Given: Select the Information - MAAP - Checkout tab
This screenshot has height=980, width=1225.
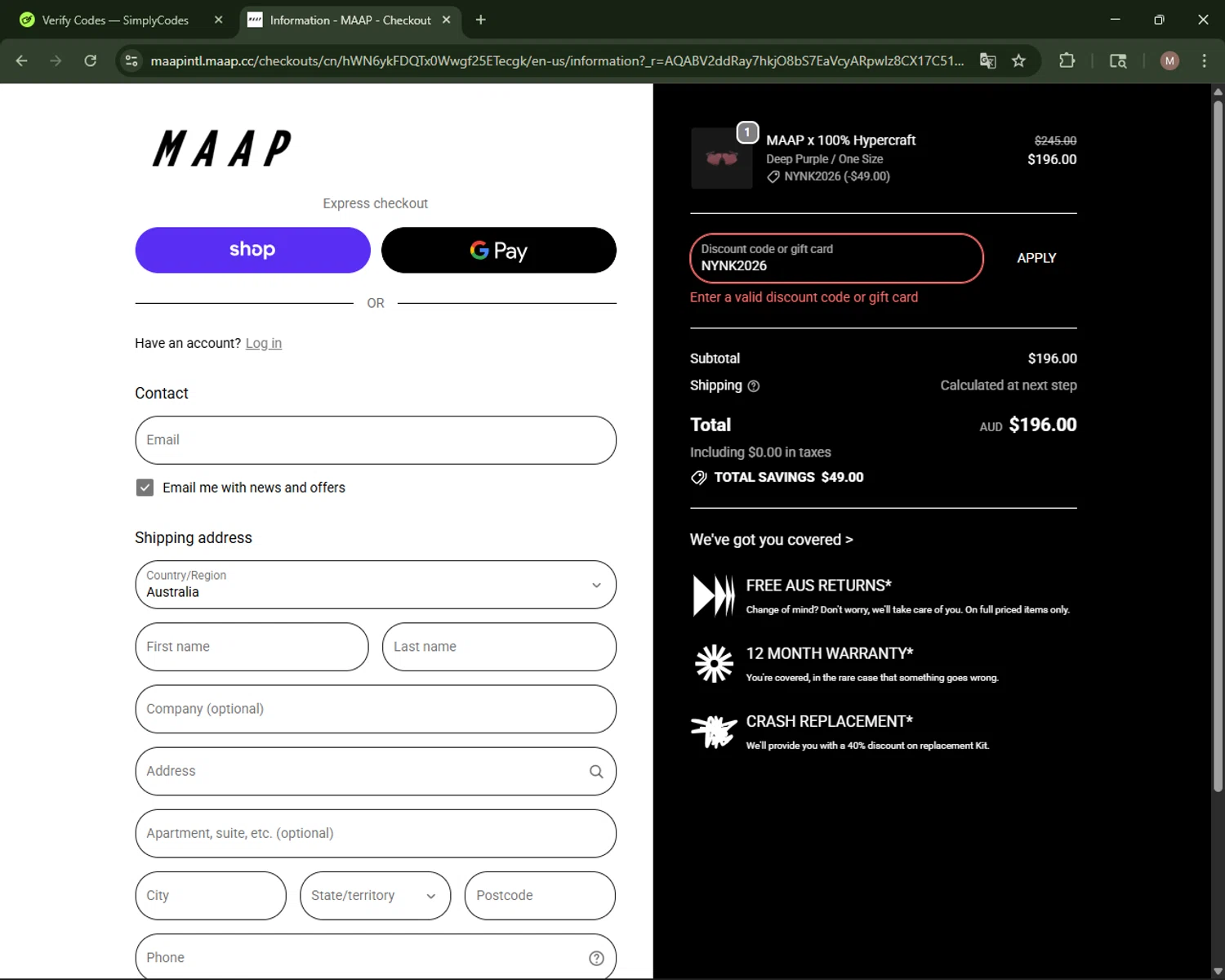Looking at the screenshot, I should (x=350, y=20).
